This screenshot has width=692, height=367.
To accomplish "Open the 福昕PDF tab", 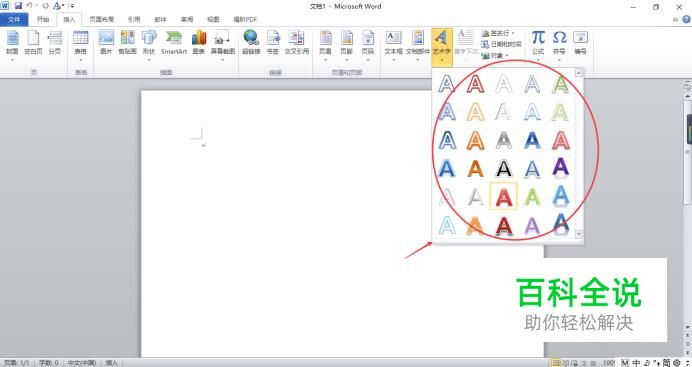I will click(x=245, y=19).
